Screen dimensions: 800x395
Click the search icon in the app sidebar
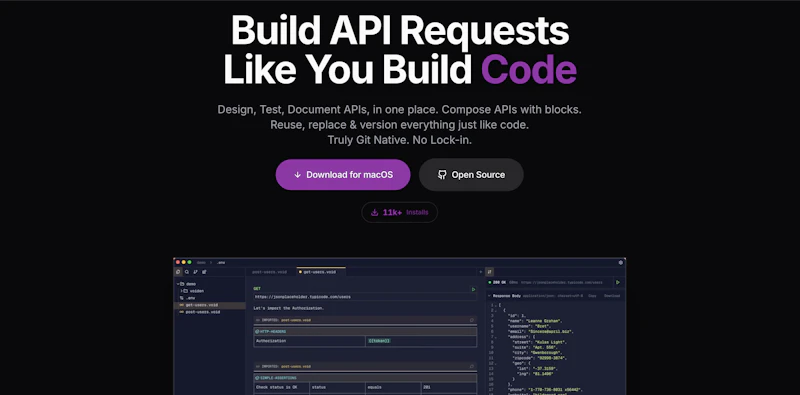[x=187, y=272]
